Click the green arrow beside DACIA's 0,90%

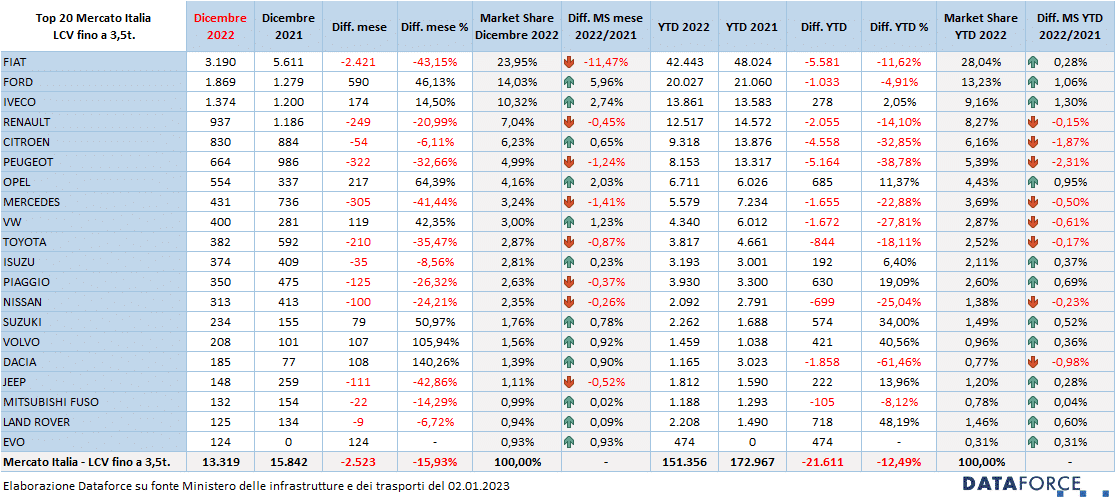click(x=570, y=362)
